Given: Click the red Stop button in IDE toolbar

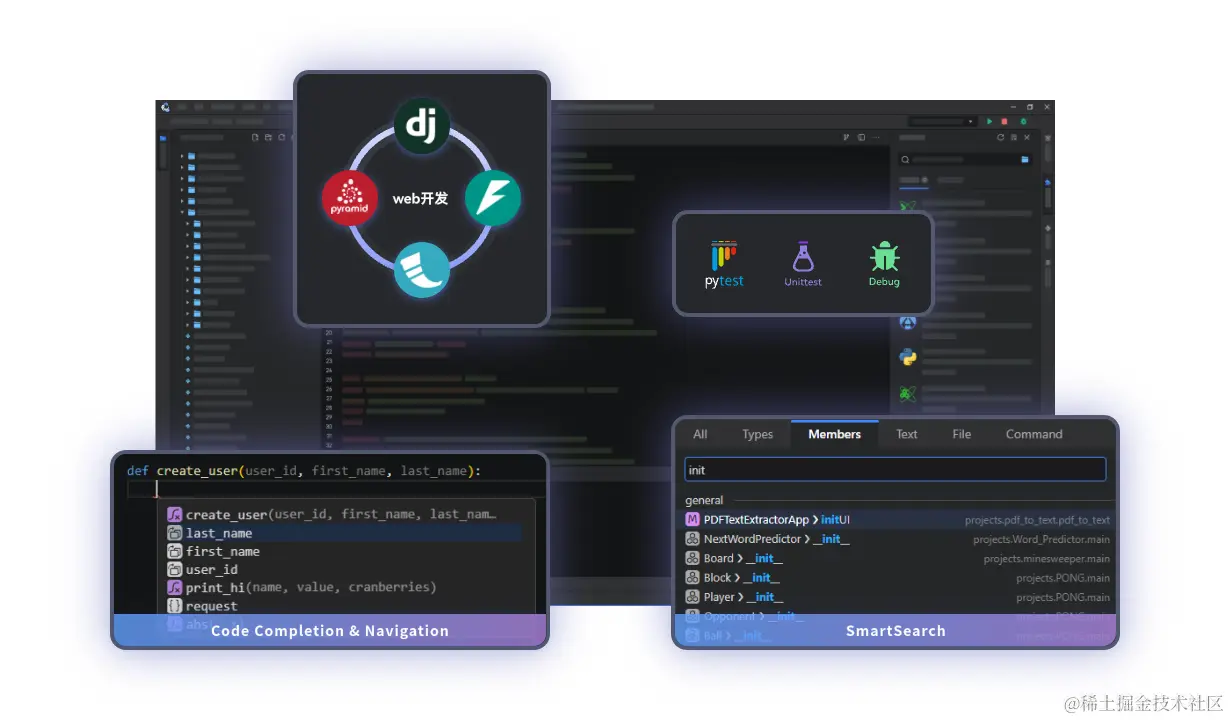Looking at the screenshot, I should point(1004,122).
